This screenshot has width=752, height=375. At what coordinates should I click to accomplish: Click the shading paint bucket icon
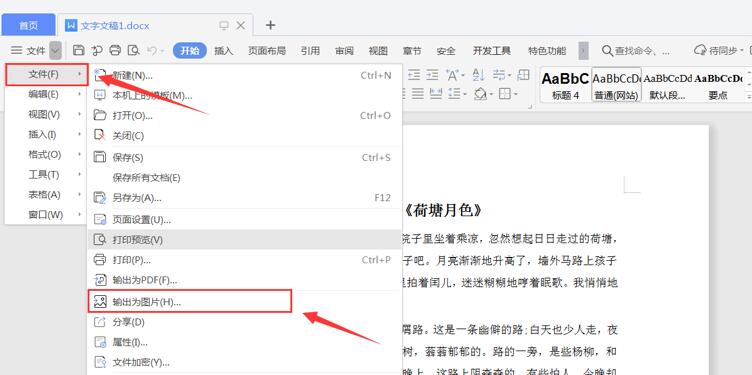tap(480, 94)
